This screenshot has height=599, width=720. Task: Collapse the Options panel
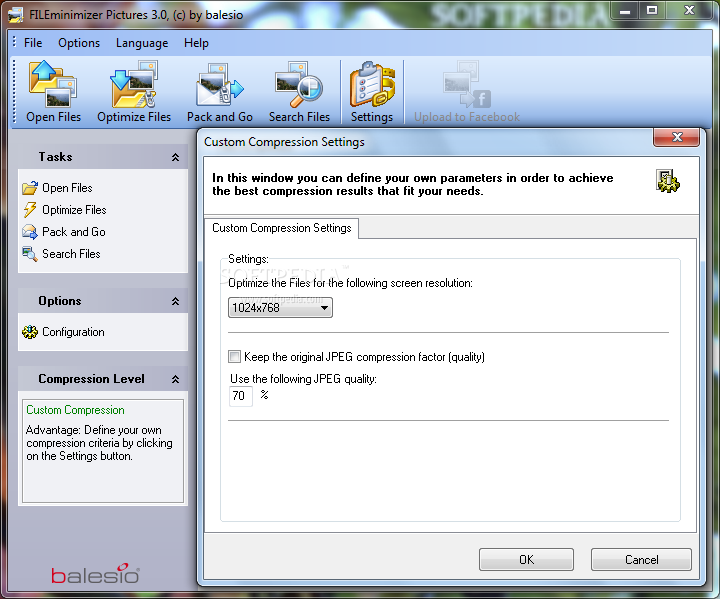click(x=175, y=301)
